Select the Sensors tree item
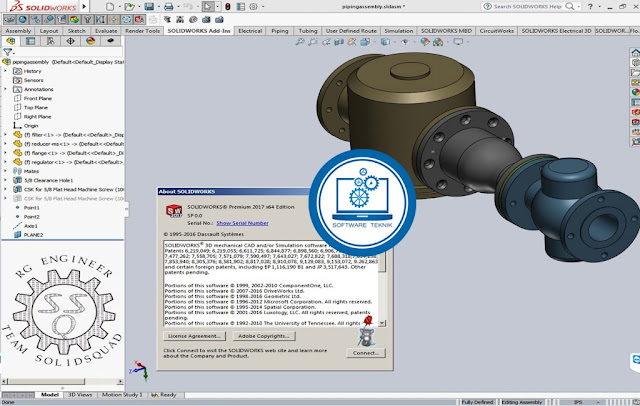 pyautogui.click(x=33, y=80)
